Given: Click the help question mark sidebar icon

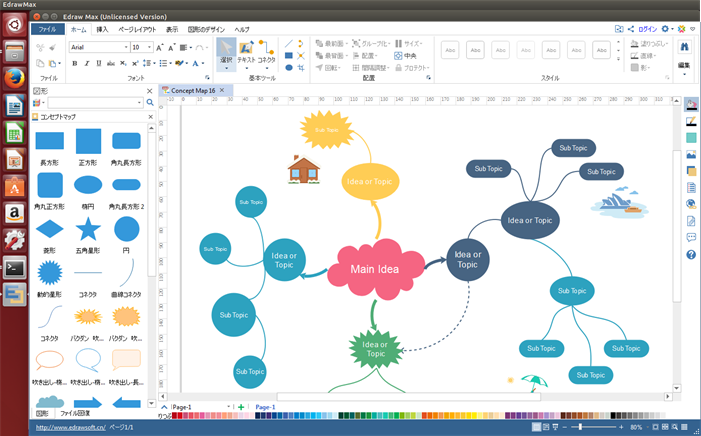Looking at the screenshot, I should 691,255.
